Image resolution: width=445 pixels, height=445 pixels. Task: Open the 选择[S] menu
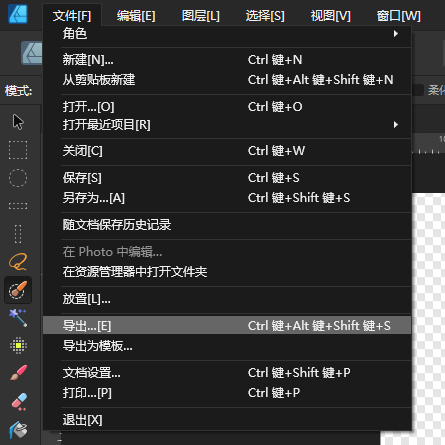click(265, 16)
